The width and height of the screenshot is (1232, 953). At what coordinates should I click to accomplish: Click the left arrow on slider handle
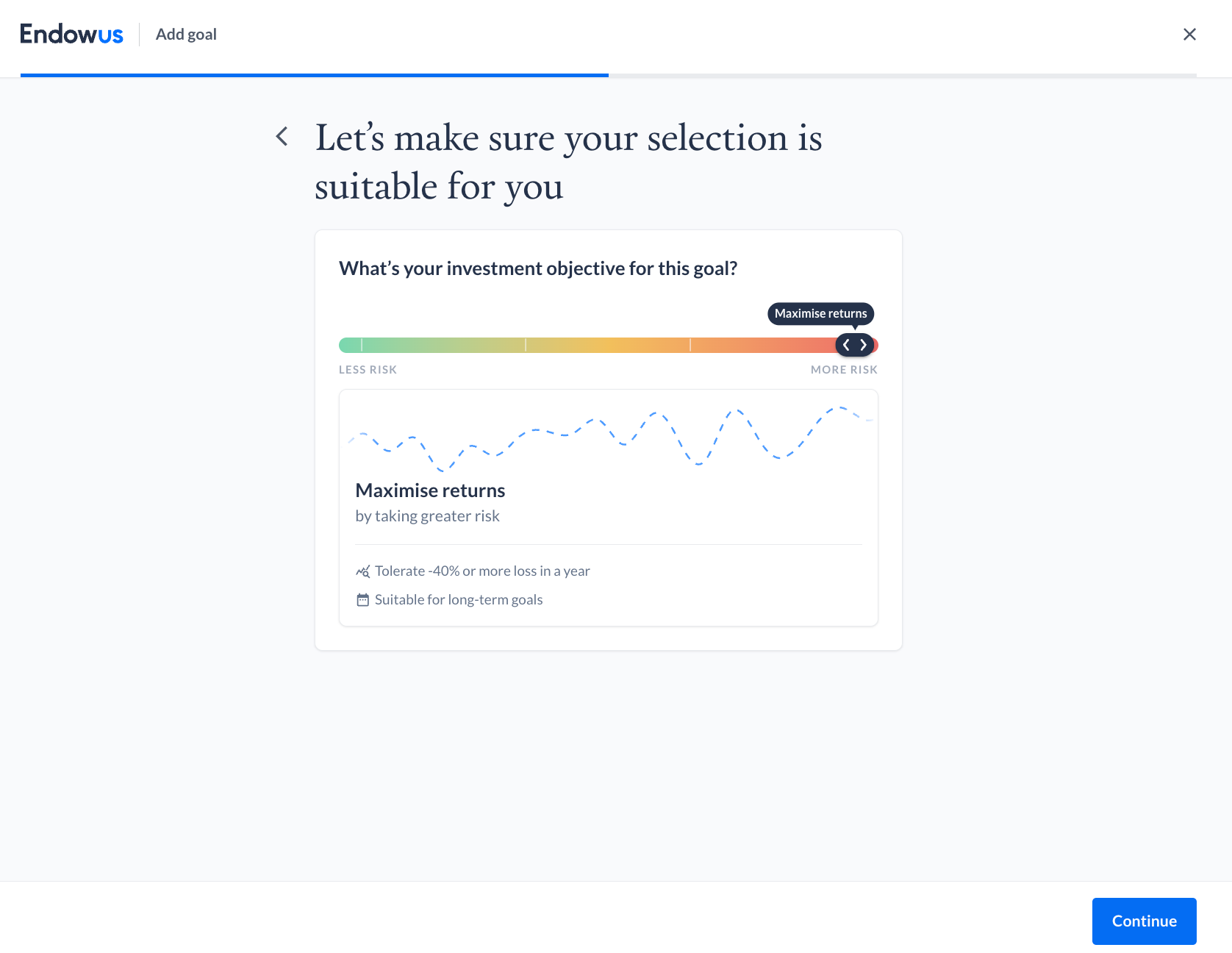click(846, 345)
